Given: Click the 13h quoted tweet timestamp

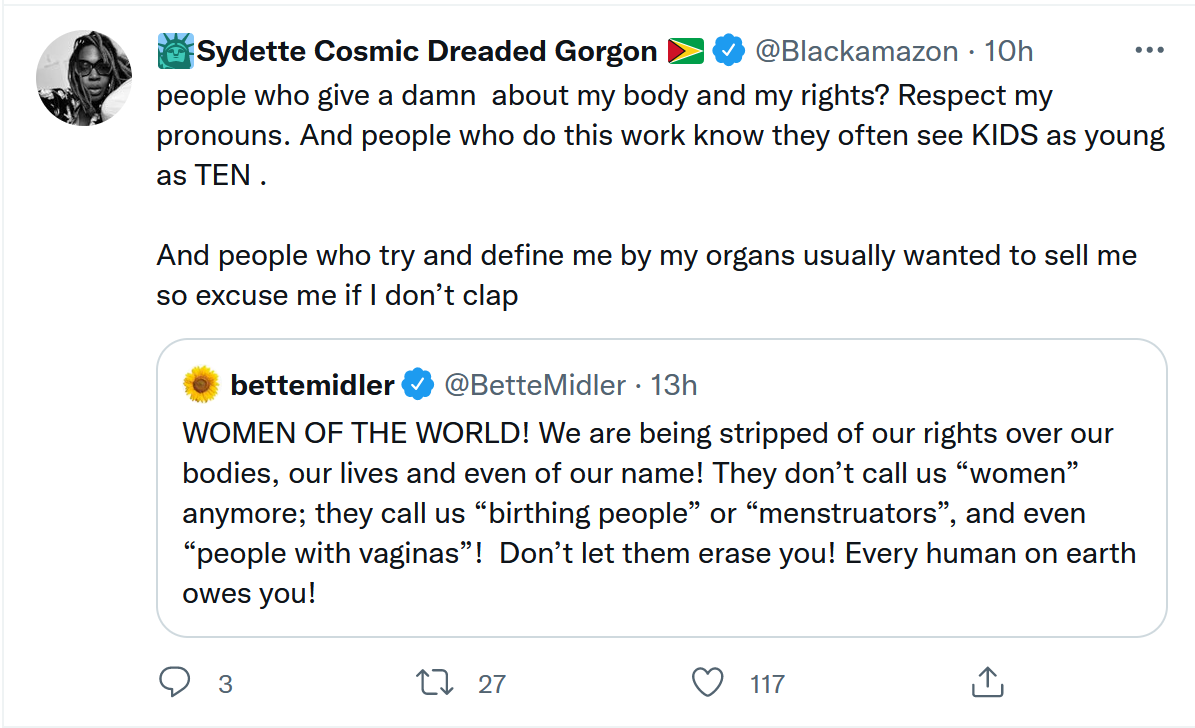Looking at the screenshot, I should pyautogui.click(x=674, y=384).
